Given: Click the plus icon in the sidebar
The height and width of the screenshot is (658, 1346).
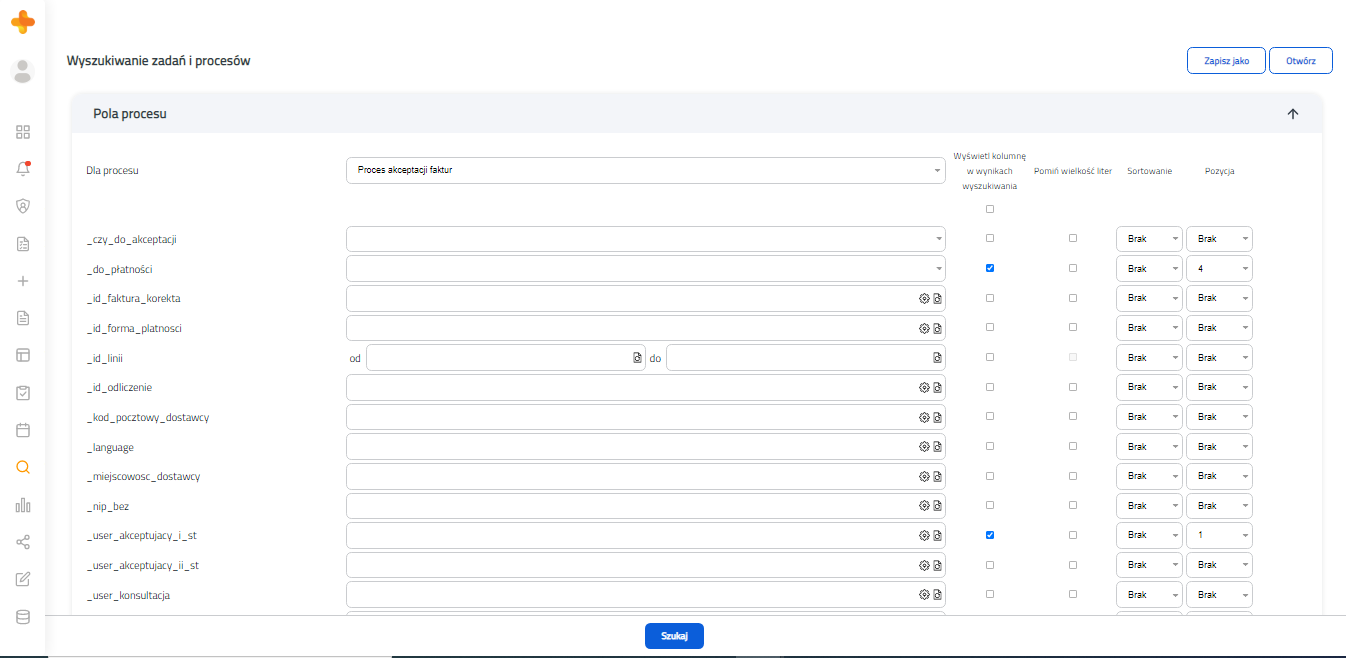Looking at the screenshot, I should [x=23, y=281].
